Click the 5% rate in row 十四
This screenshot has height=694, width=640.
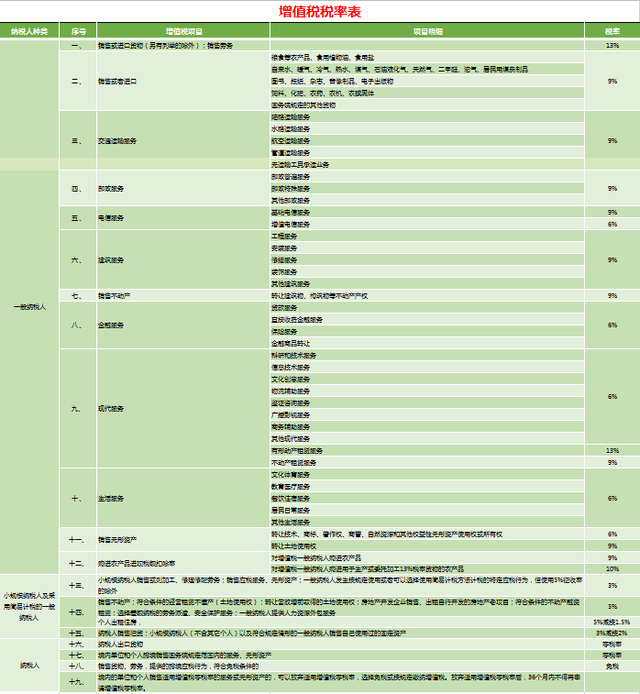pyautogui.click(x=613, y=607)
